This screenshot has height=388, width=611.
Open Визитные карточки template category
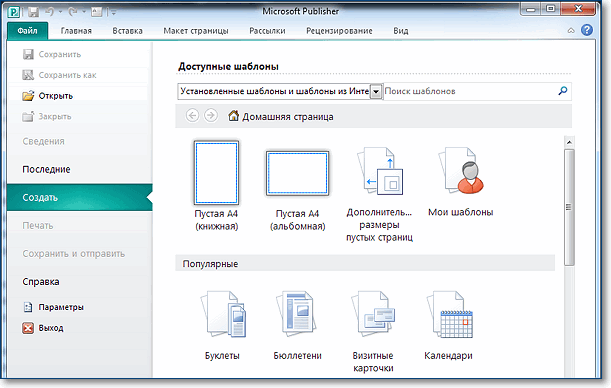pos(373,331)
